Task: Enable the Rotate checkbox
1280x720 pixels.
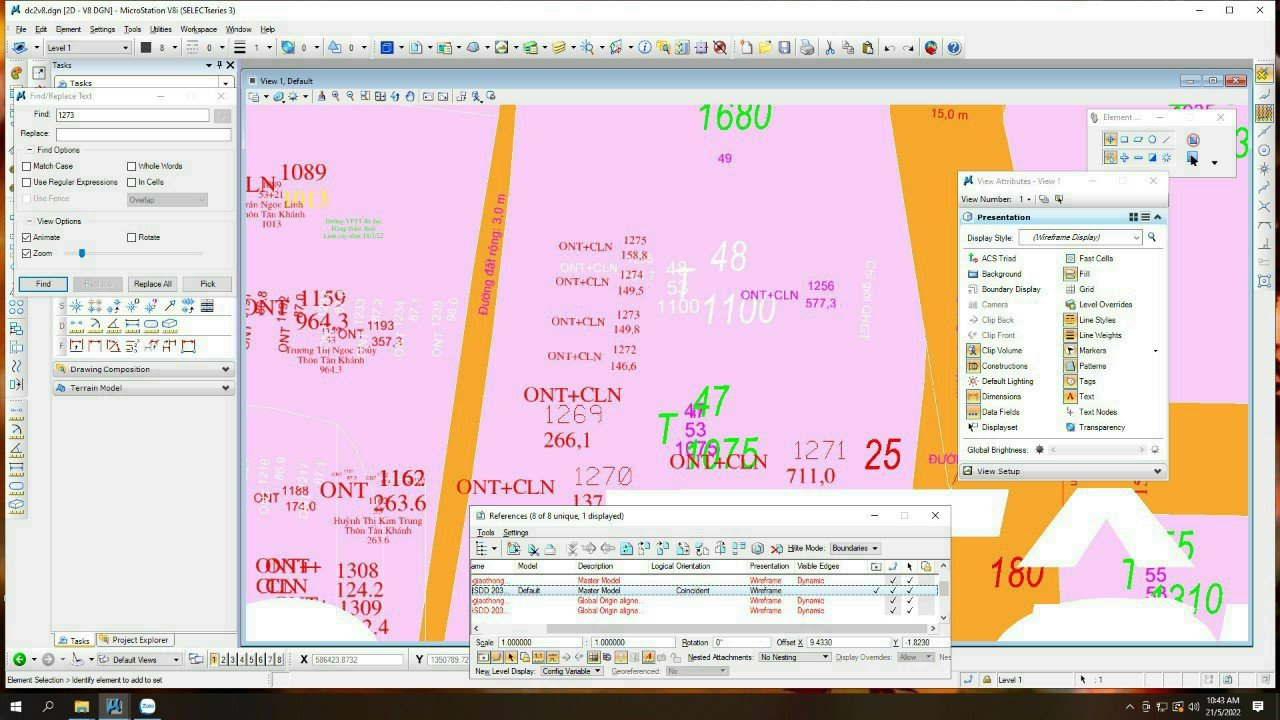Action: click(131, 237)
